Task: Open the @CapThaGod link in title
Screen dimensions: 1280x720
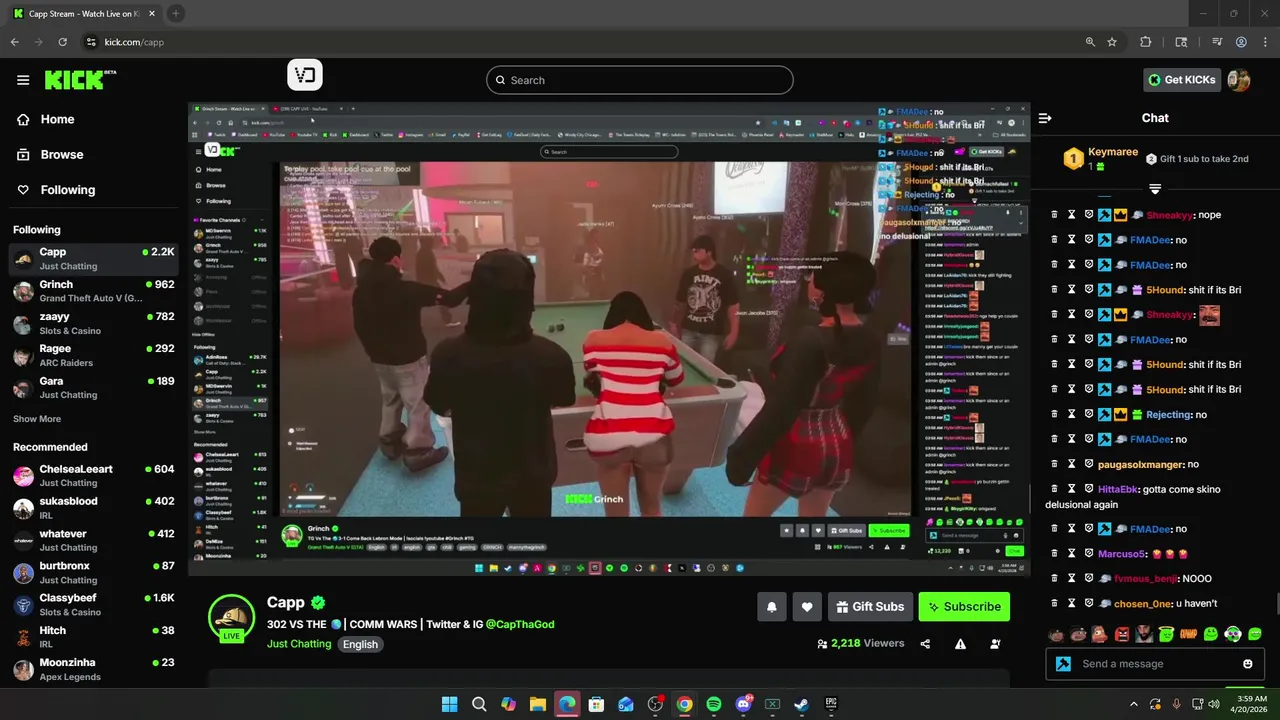Action: 520,624
